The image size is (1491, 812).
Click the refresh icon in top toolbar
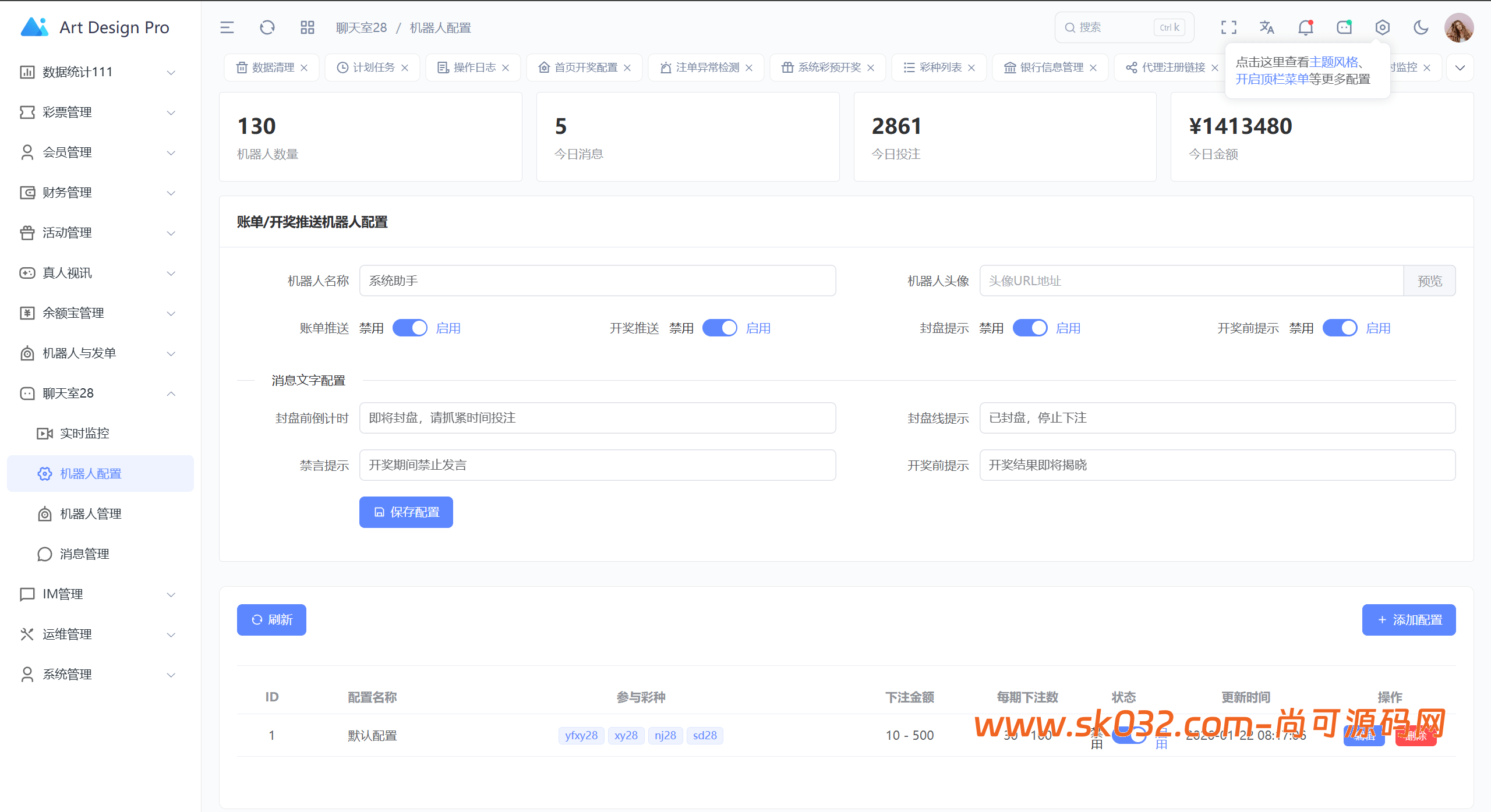click(x=267, y=27)
